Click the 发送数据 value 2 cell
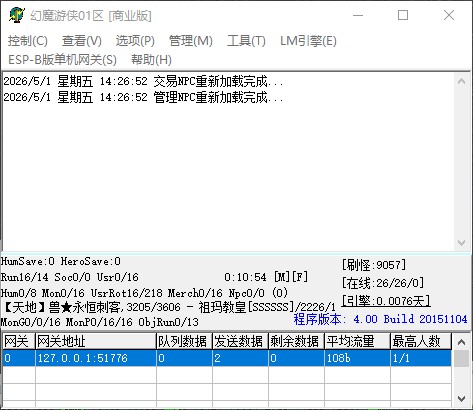473x410 pixels. (x=240, y=358)
